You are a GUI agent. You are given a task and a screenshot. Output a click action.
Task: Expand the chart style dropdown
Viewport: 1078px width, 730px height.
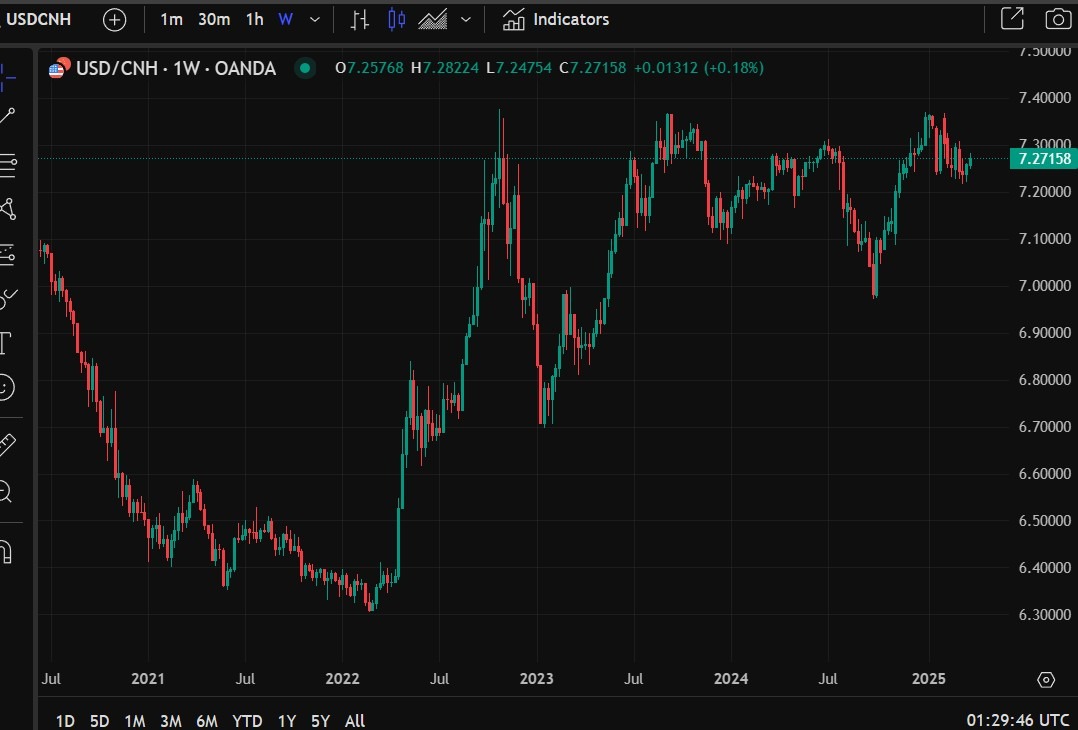coord(464,19)
